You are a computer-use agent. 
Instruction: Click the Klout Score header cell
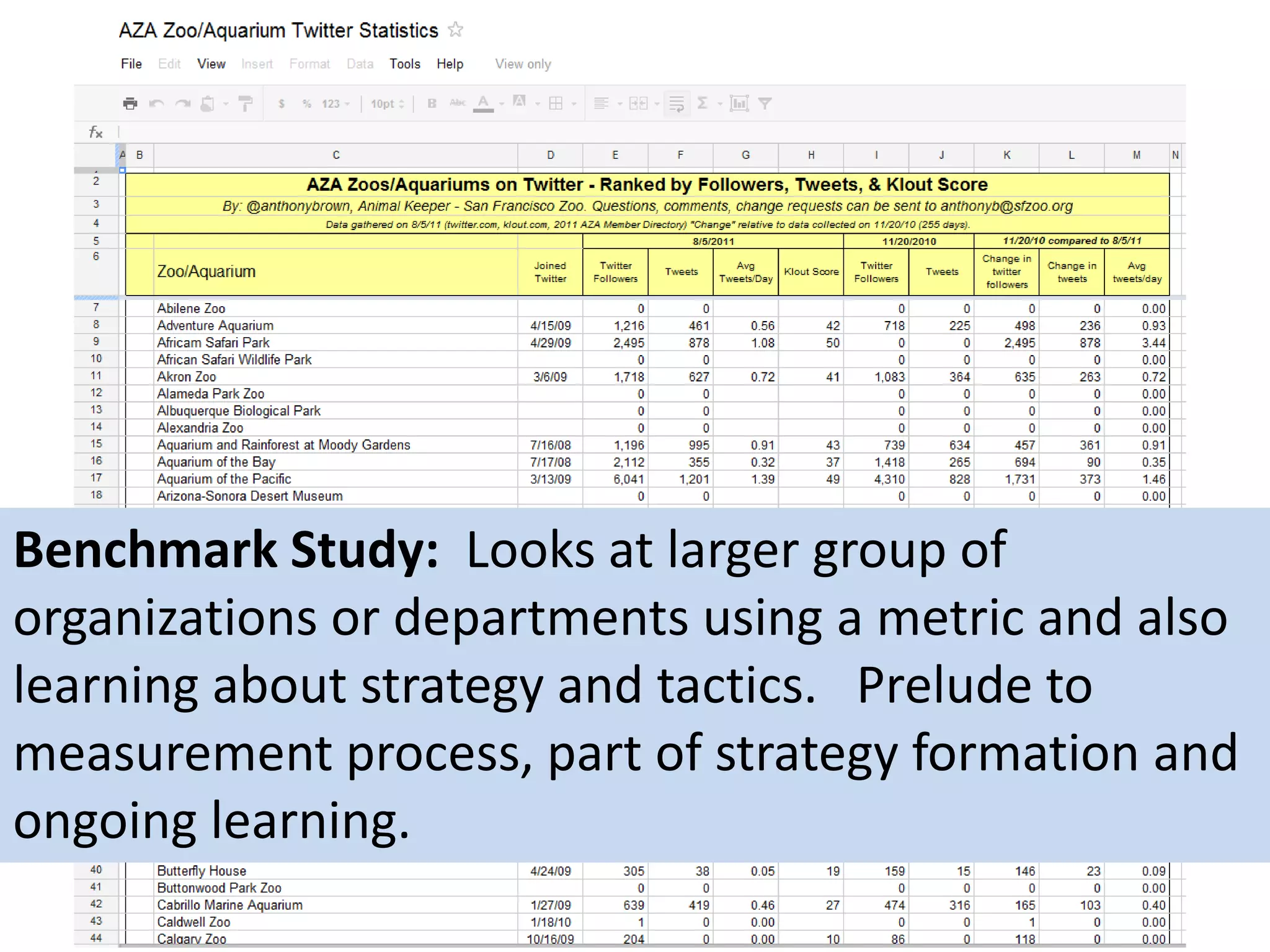coord(810,271)
